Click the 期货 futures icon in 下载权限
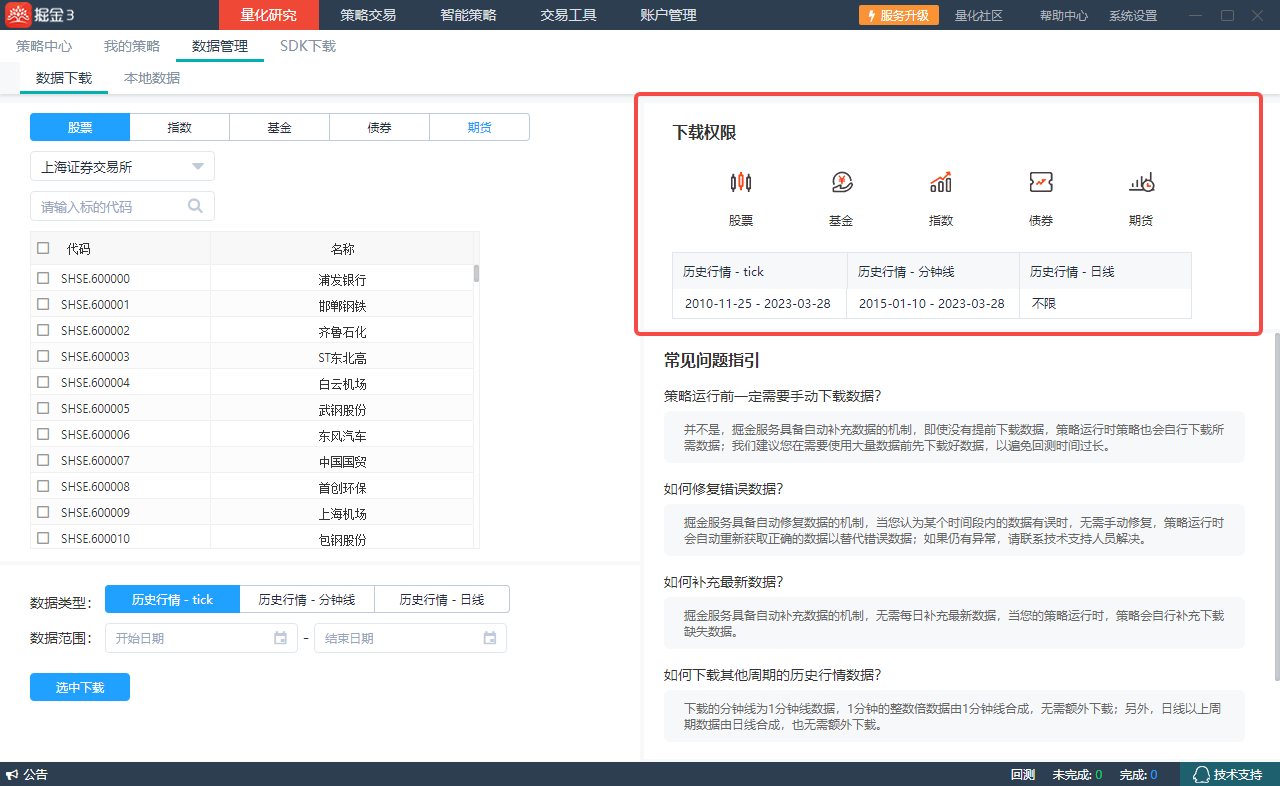 pos(1141,182)
